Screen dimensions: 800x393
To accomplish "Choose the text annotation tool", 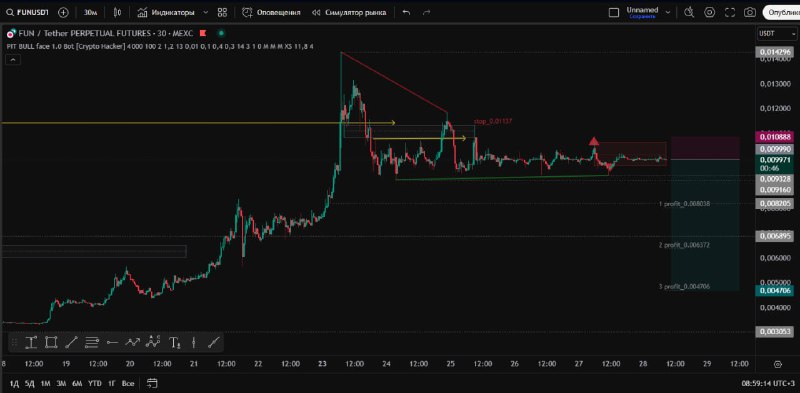I will [174, 342].
